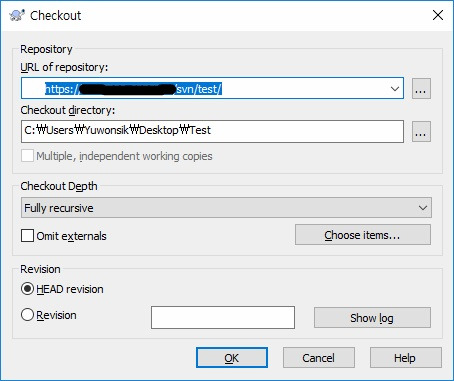This screenshot has height=381, width=454.
Task: Browse repository with the URL ellipsis button
Action: [421, 89]
